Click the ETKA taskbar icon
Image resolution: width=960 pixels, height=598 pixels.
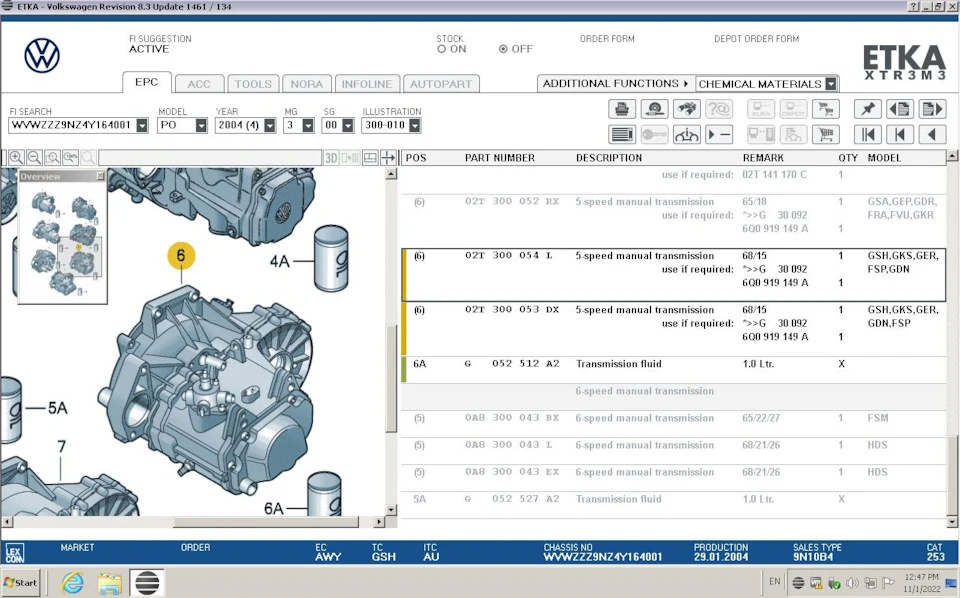(147, 583)
